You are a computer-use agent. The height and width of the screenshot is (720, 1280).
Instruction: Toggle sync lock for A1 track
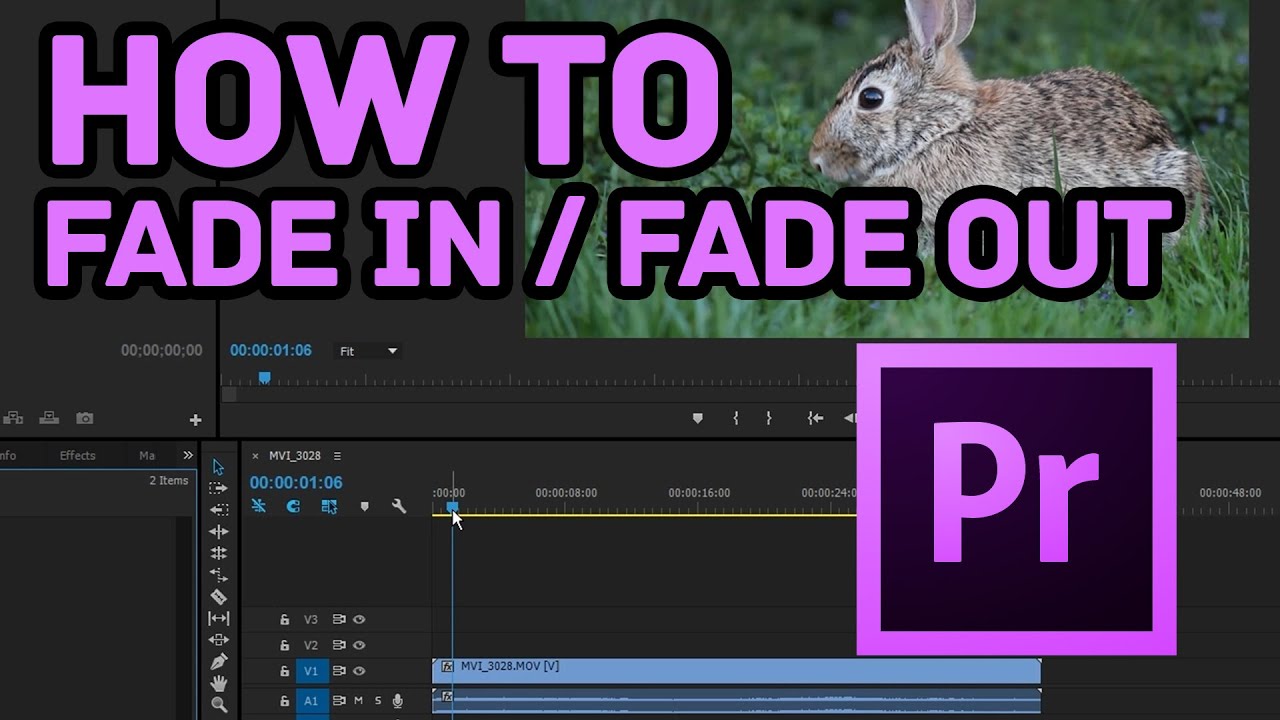pyautogui.click(x=339, y=701)
